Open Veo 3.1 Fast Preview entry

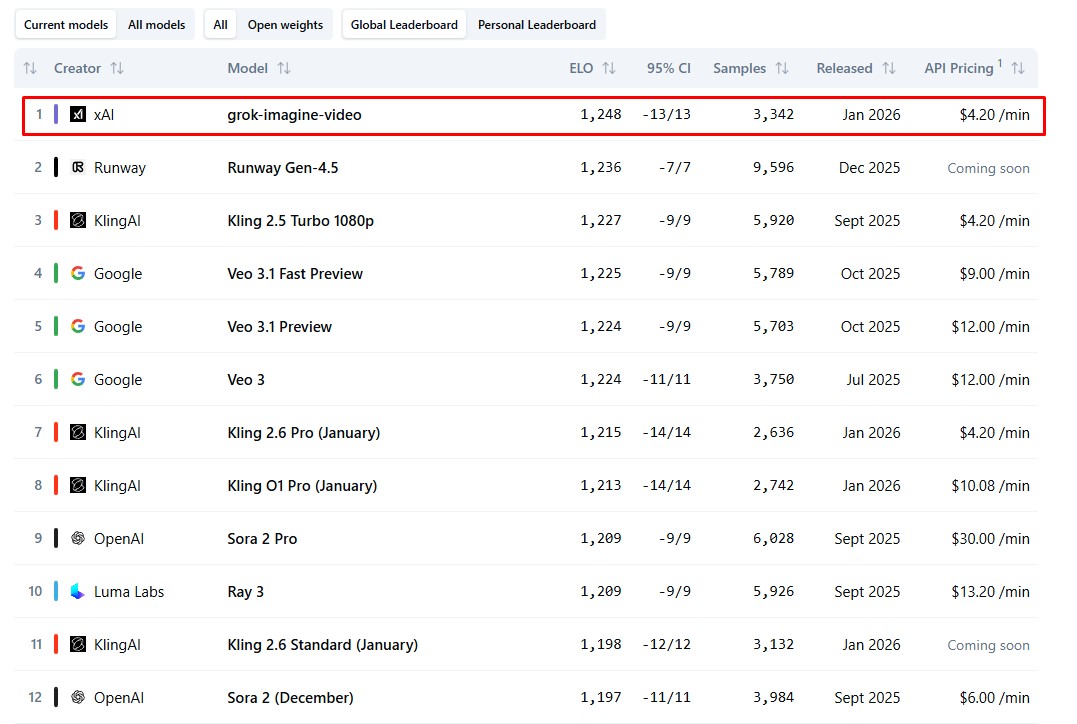click(295, 273)
